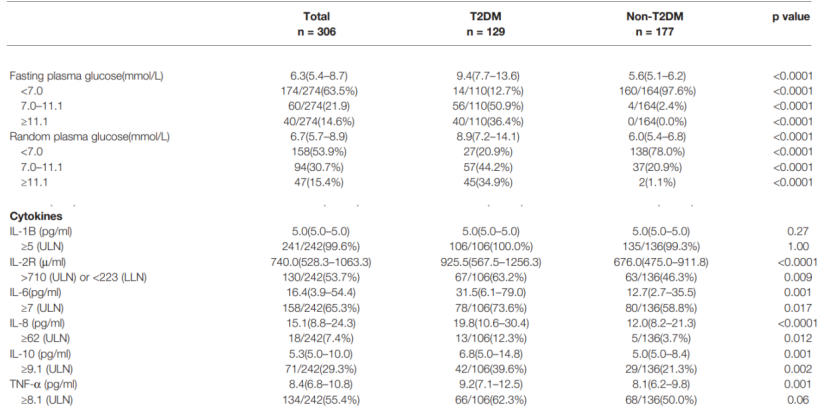This screenshot has height=411, width=822.
Task: Click the Total column header
Action: click(x=319, y=17)
